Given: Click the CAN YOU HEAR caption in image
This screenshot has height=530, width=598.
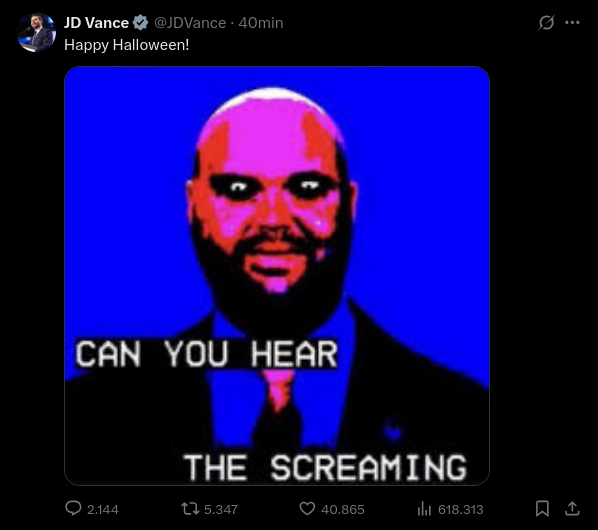Looking at the screenshot, I should pyautogui.click(x=206, y=354).
